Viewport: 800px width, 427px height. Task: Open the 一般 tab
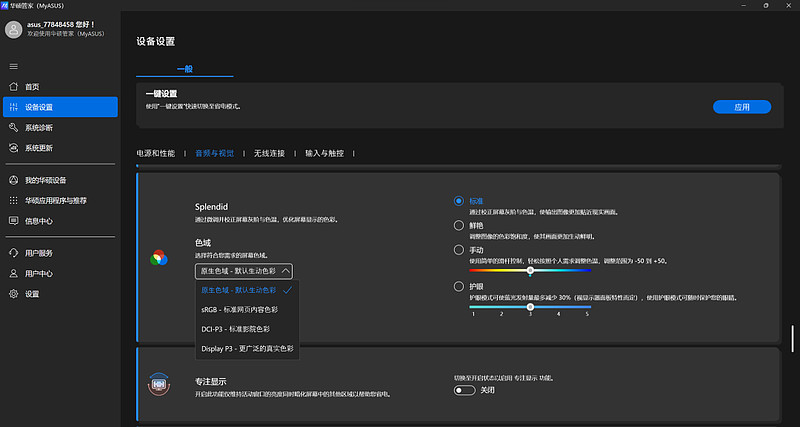point(185,69)
